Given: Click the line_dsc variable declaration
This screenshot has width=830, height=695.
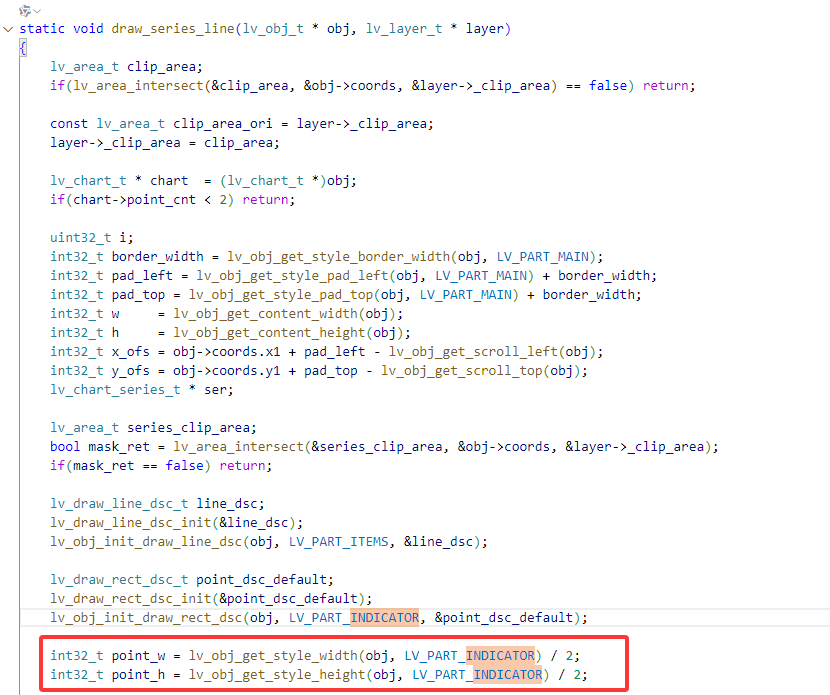Looking at the screenshot, I should (227, 504).
